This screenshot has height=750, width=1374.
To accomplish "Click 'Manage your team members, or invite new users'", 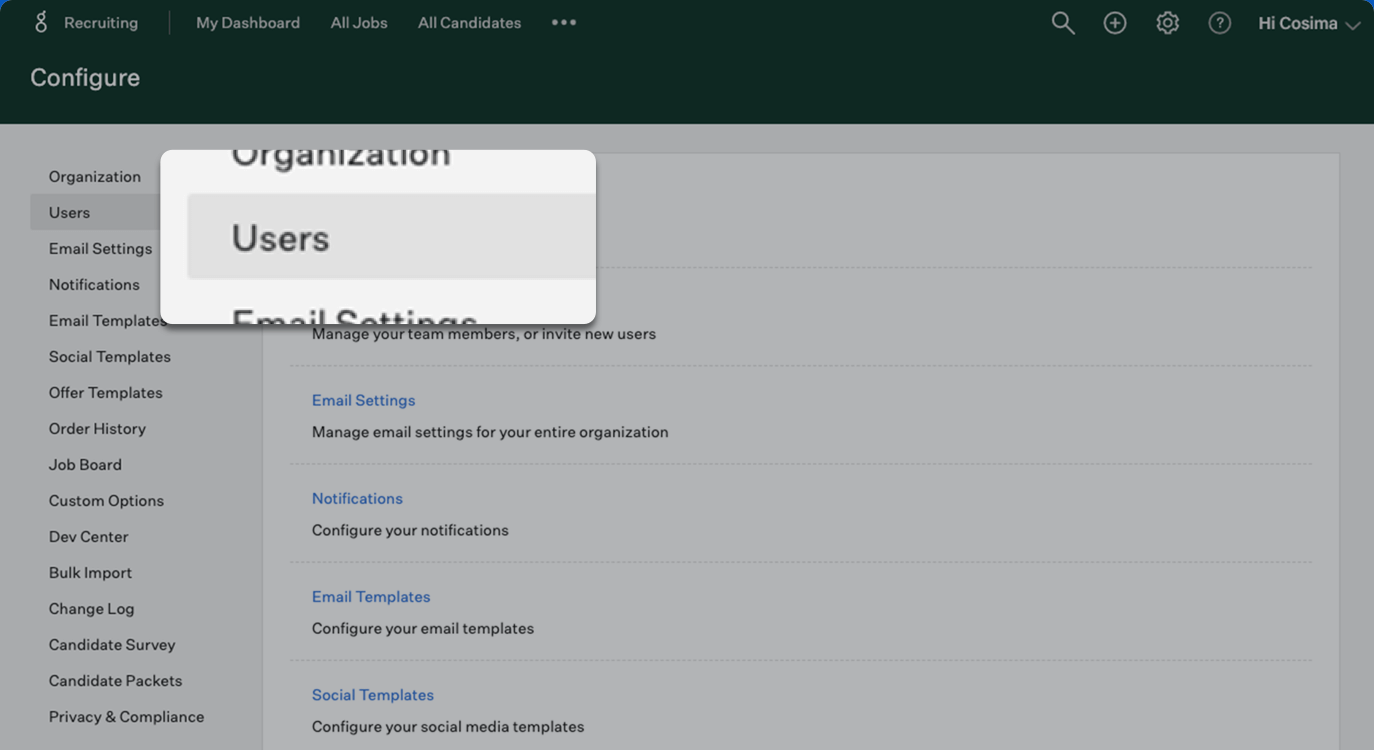I will coord(484,334).
